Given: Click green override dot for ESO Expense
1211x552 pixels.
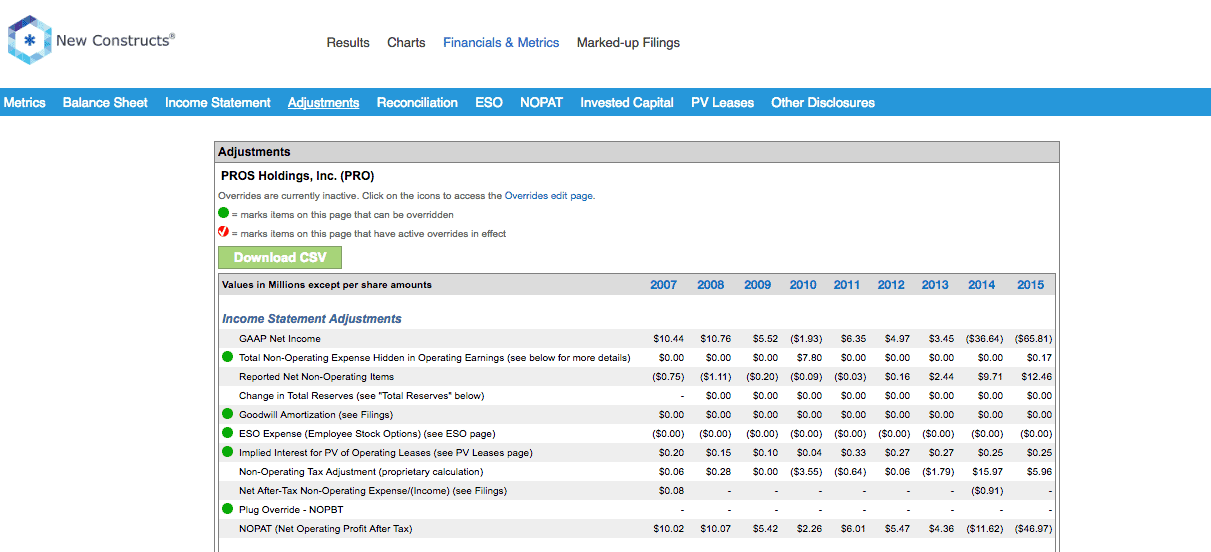Looking at the screenshot, I should point(227,433).
